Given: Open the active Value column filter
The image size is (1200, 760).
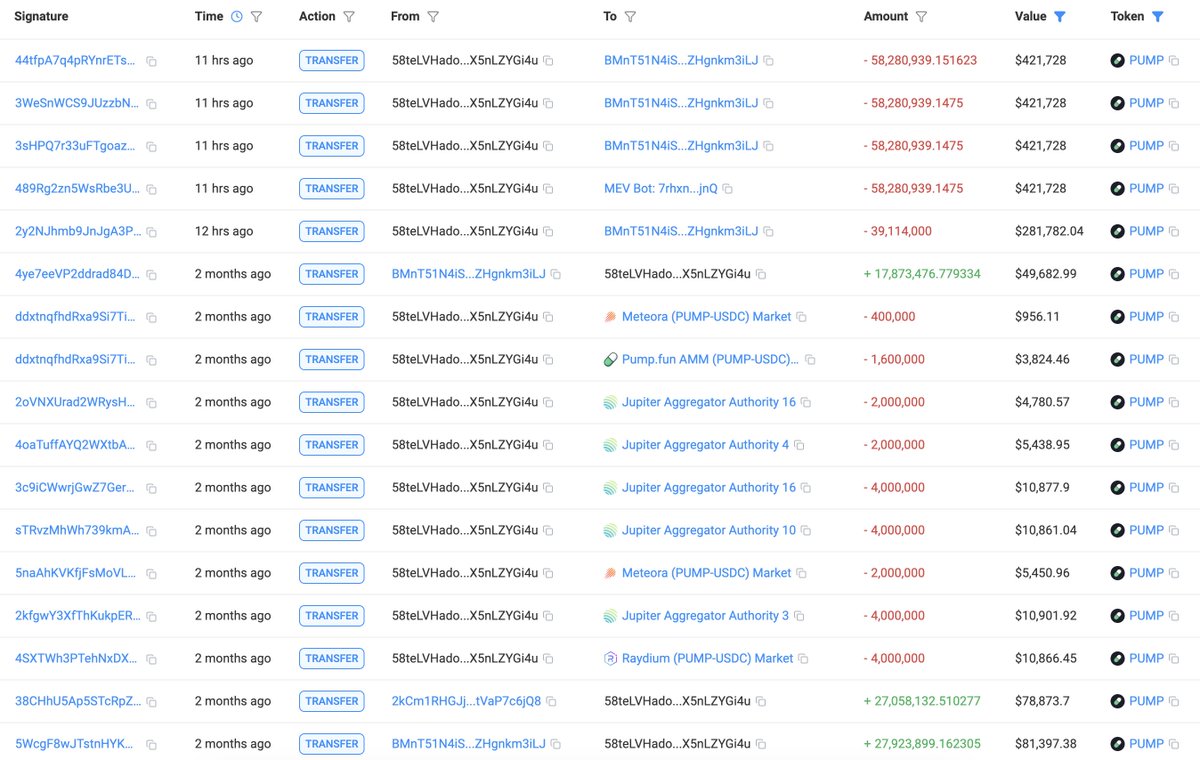Looking at the screenshot, I should tap(1060, 17).
